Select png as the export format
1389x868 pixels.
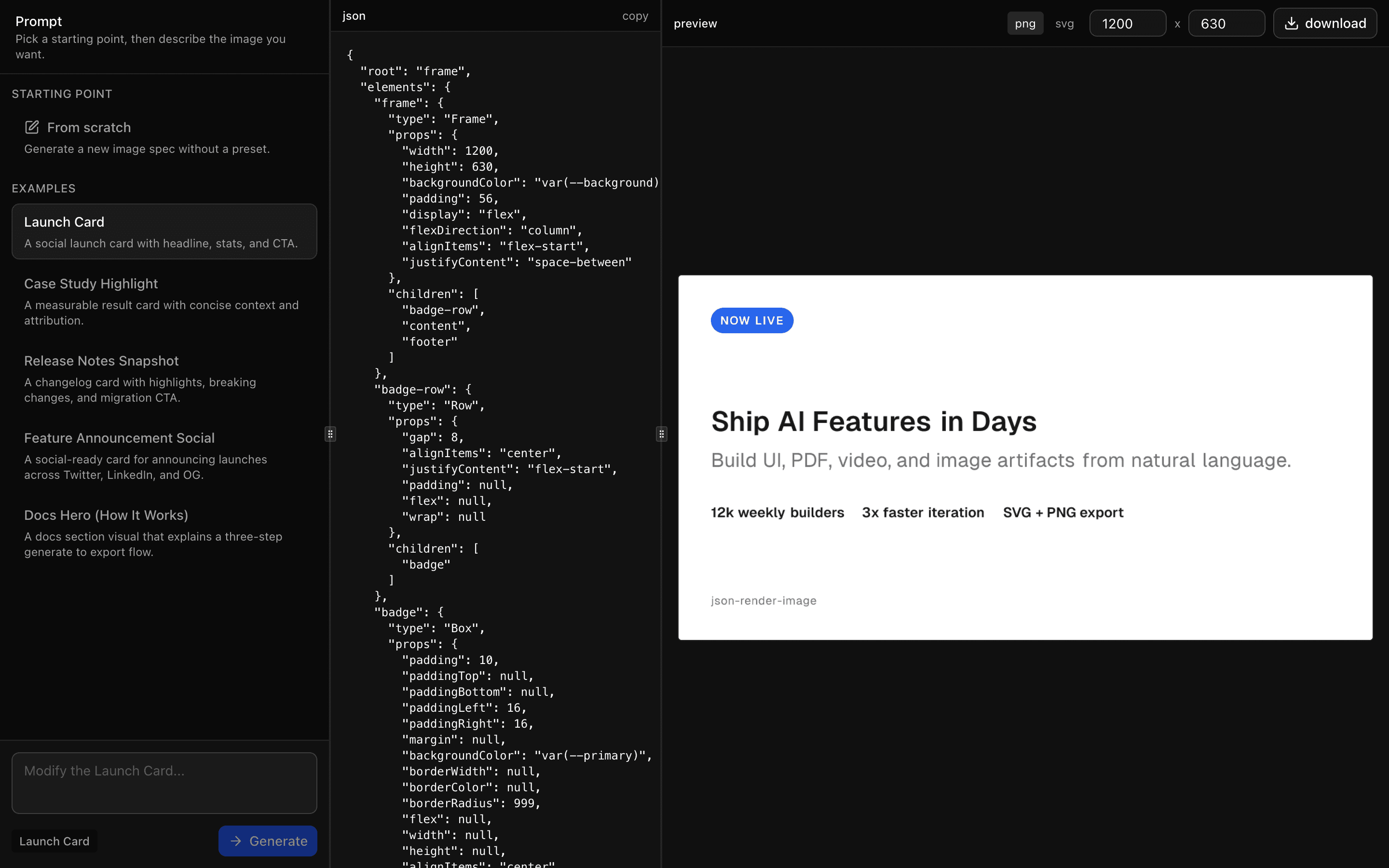tap(1025, 23)
